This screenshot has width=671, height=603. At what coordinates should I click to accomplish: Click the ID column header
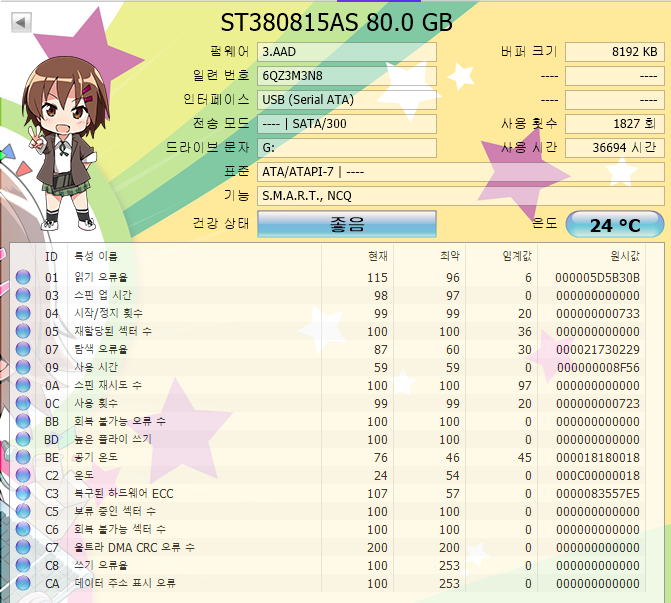pyautogui.click(x=51, y=256)
